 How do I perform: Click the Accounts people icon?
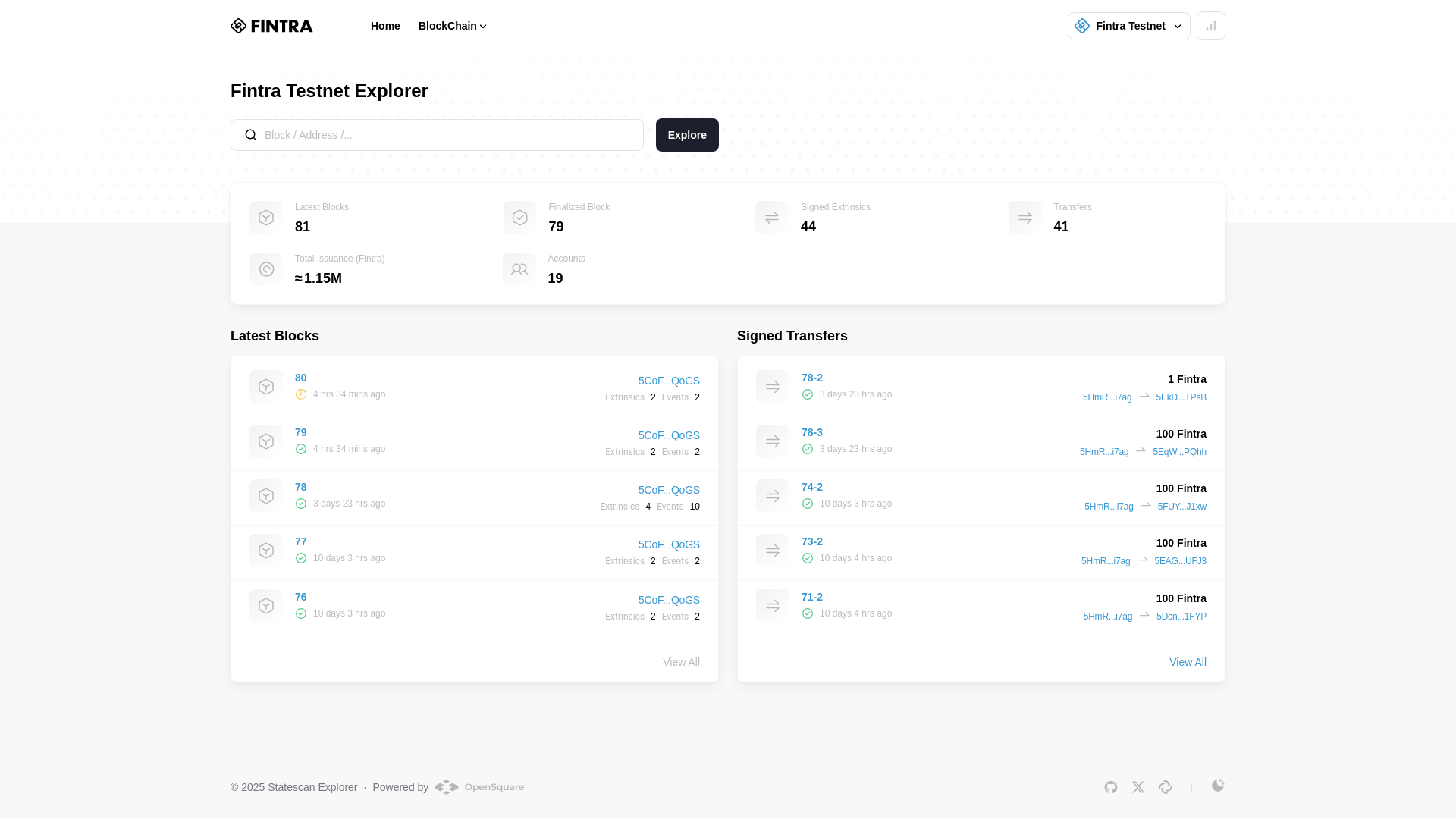(x=519, y=269)
